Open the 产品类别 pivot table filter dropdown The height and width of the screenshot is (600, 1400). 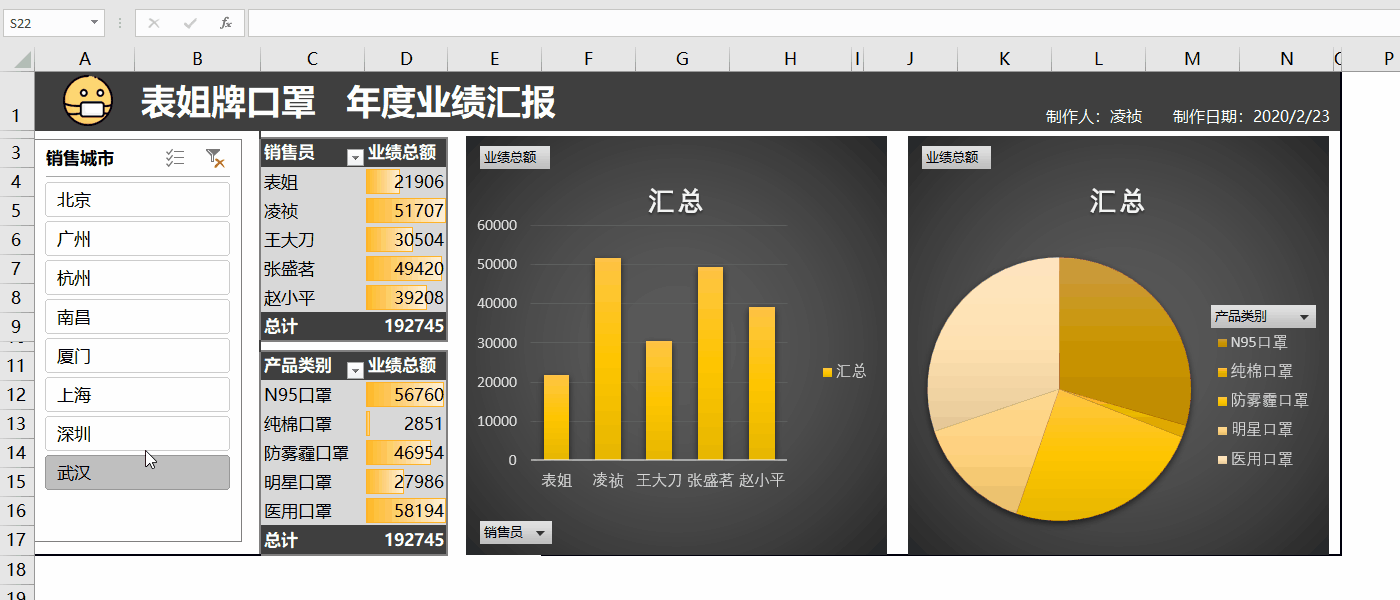click(x=354, y=369)
